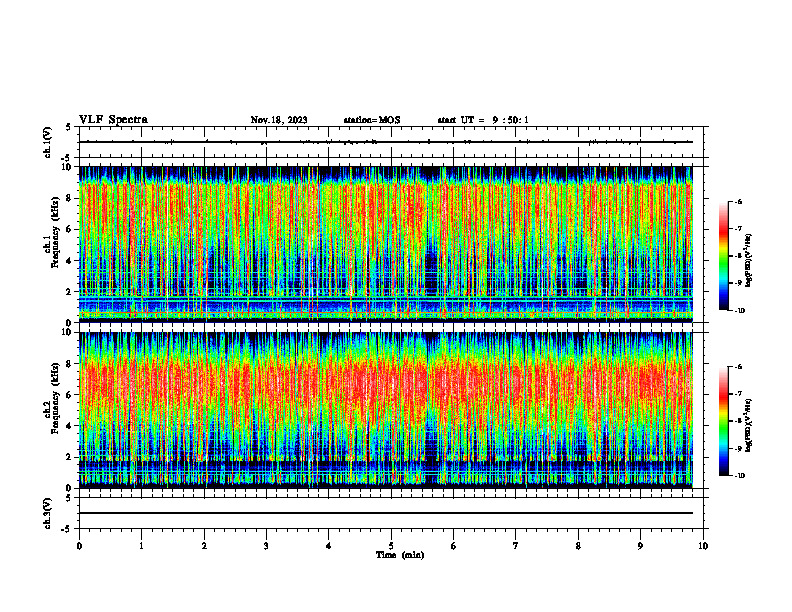Click the '8' tick on the time axis

[578, 546]
